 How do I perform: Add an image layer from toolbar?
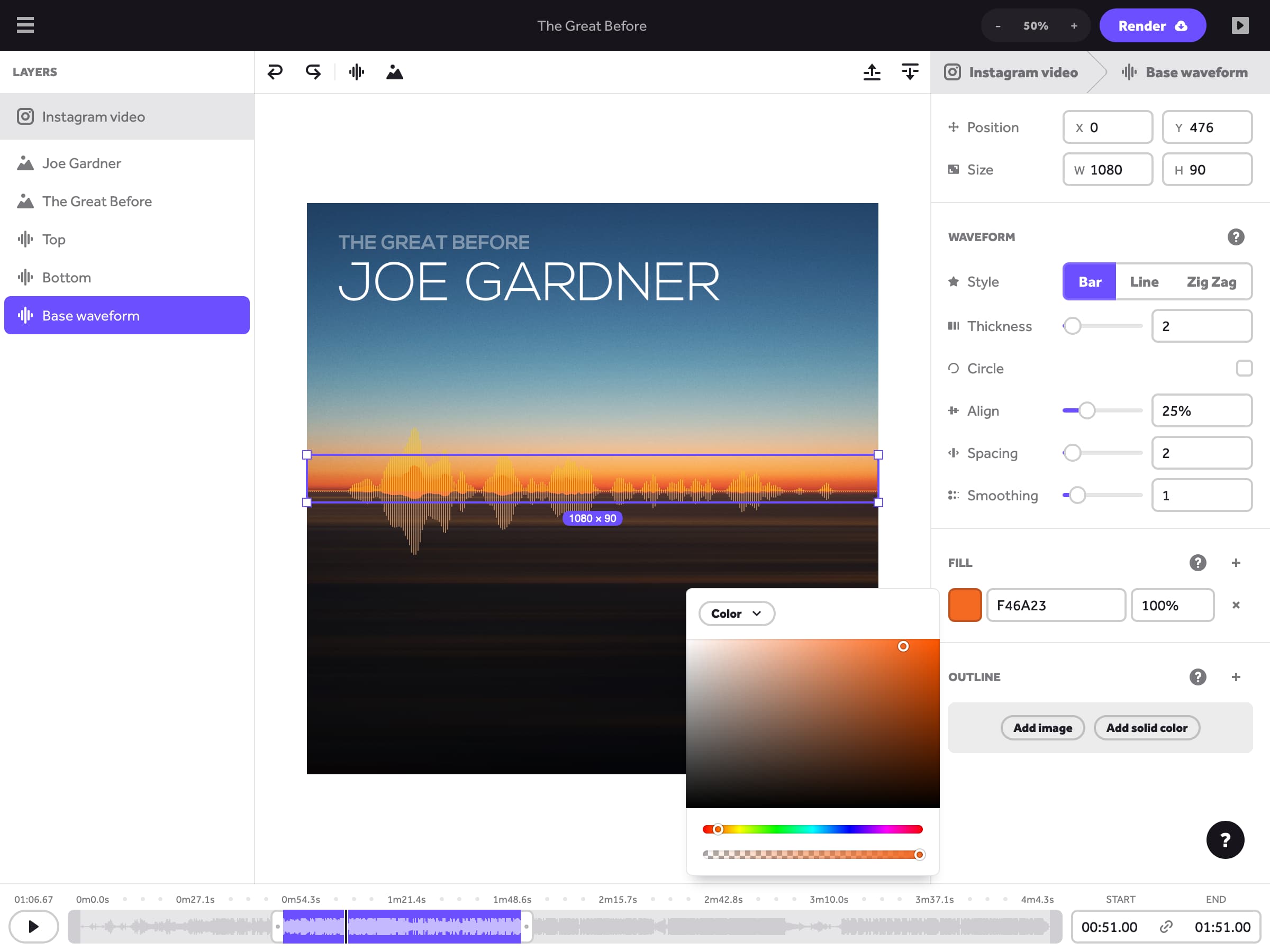(394, 72)
